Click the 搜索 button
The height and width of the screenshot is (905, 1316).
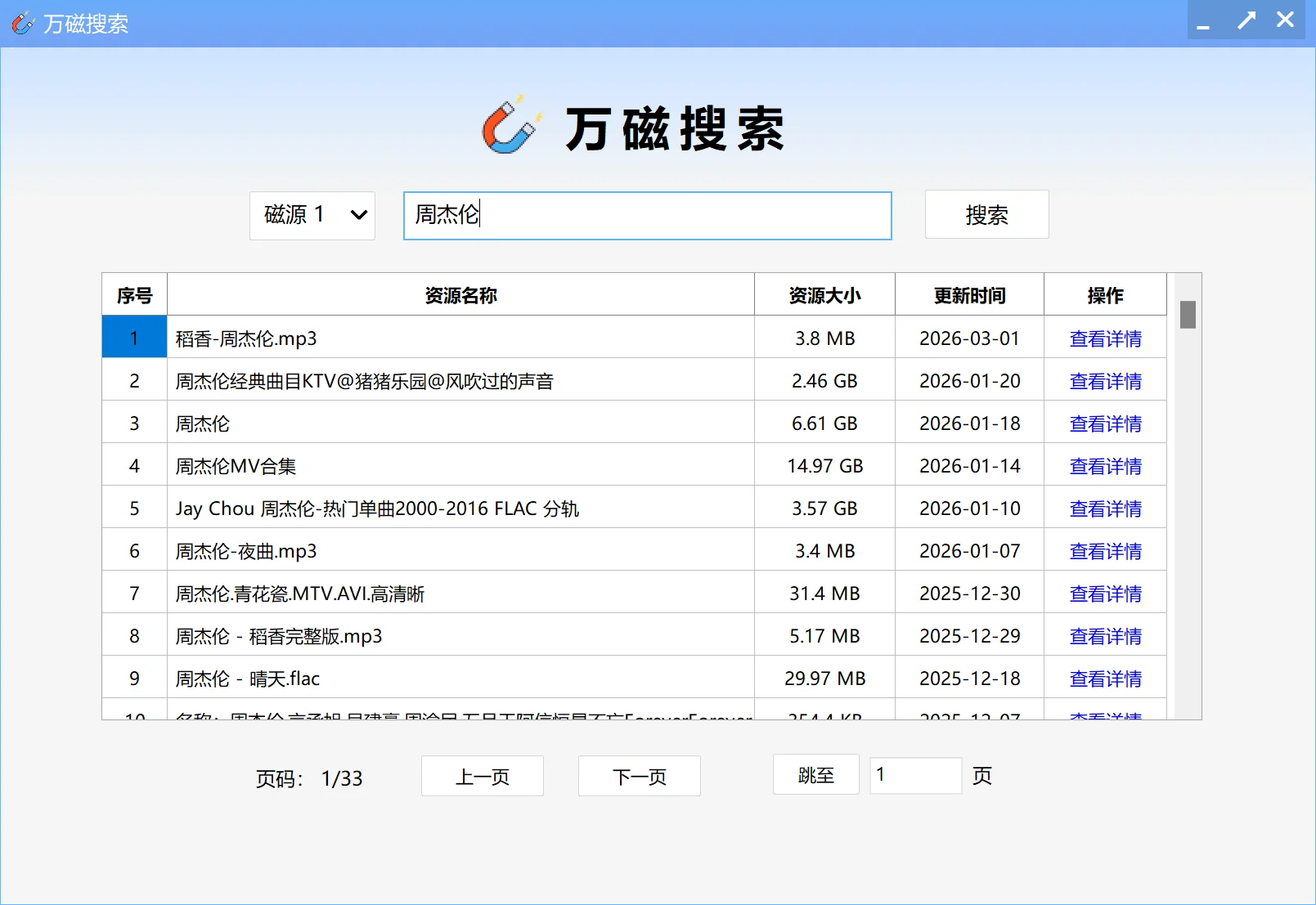click(x=986, y=215)
